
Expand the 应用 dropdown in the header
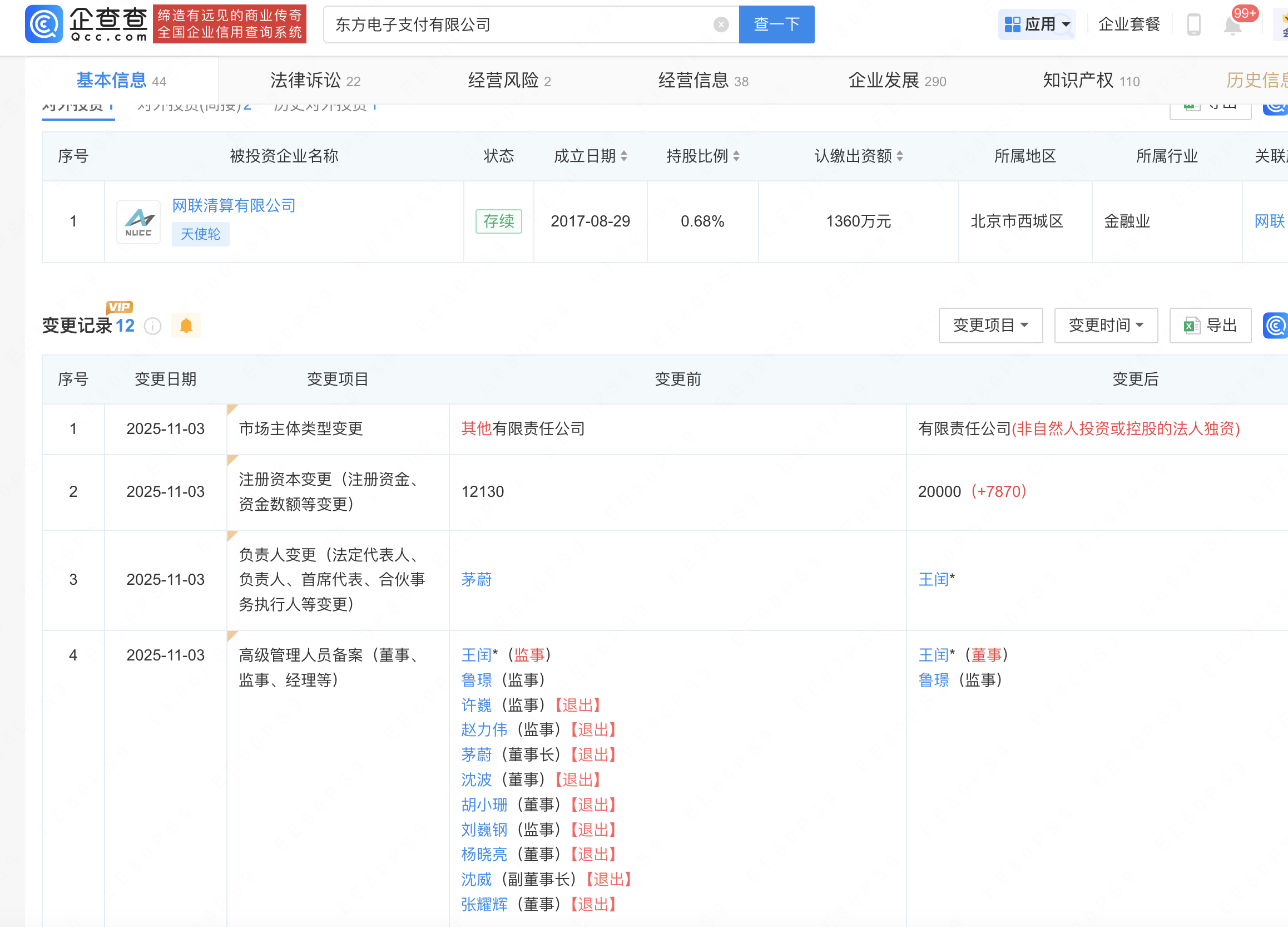point(1037,24)
